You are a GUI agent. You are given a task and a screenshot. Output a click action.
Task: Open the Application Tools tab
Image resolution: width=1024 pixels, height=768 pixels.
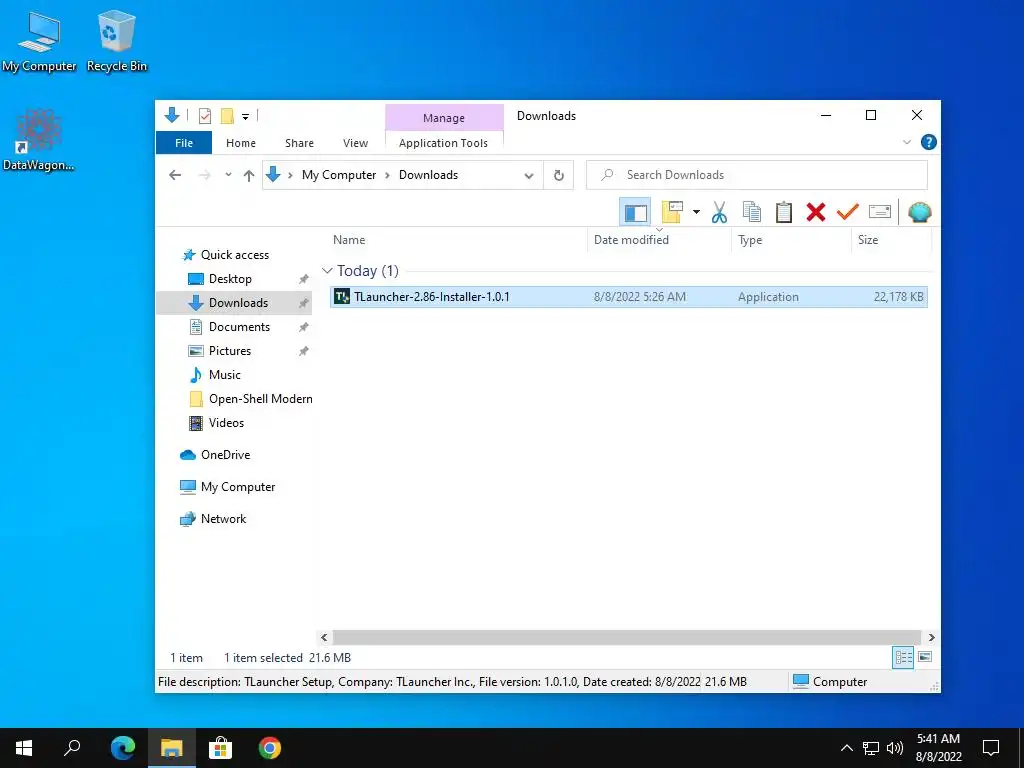(443, 143)
